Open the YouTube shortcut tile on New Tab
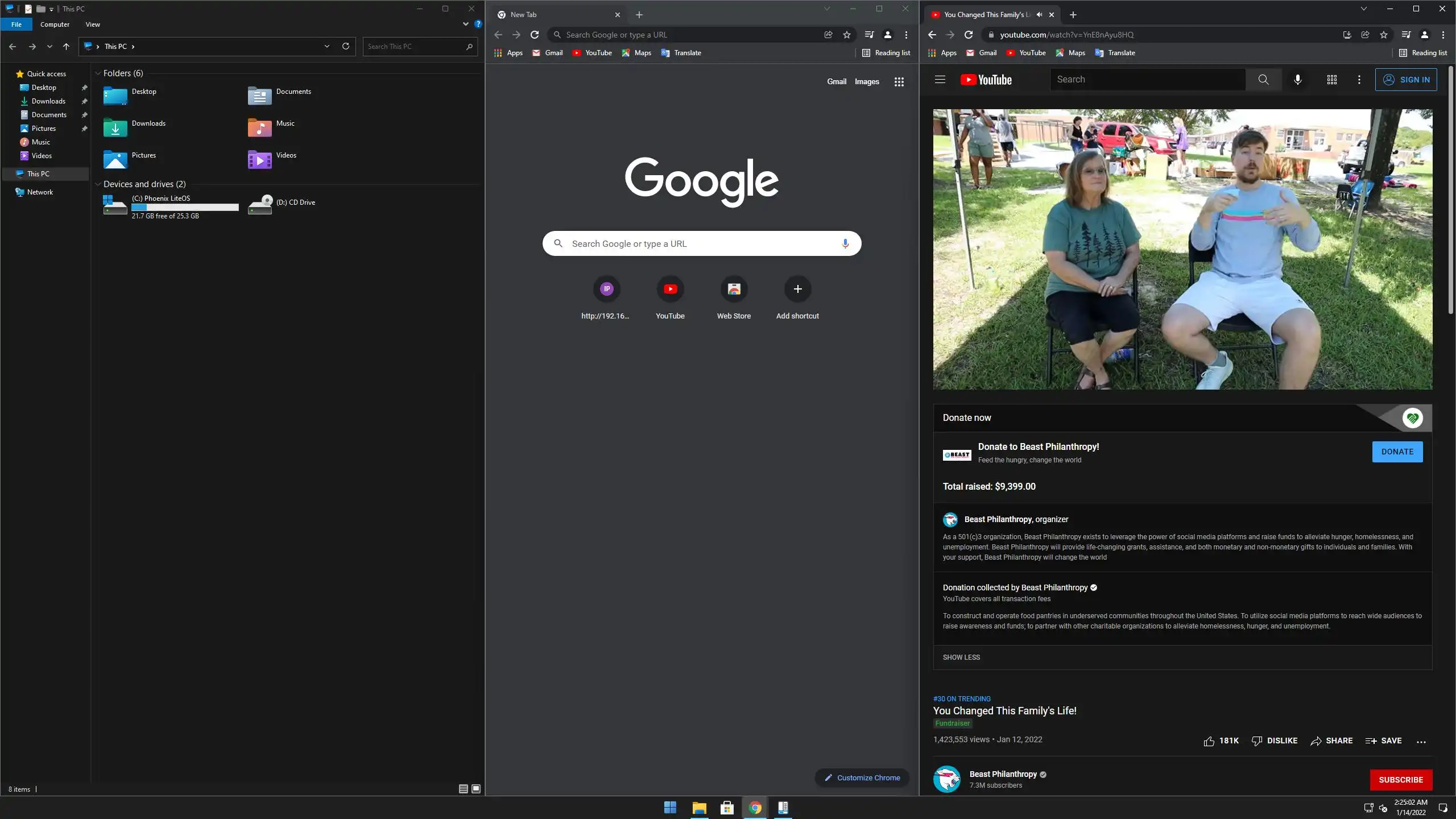This screenshot has height=819, width=1456. point(670,289)
